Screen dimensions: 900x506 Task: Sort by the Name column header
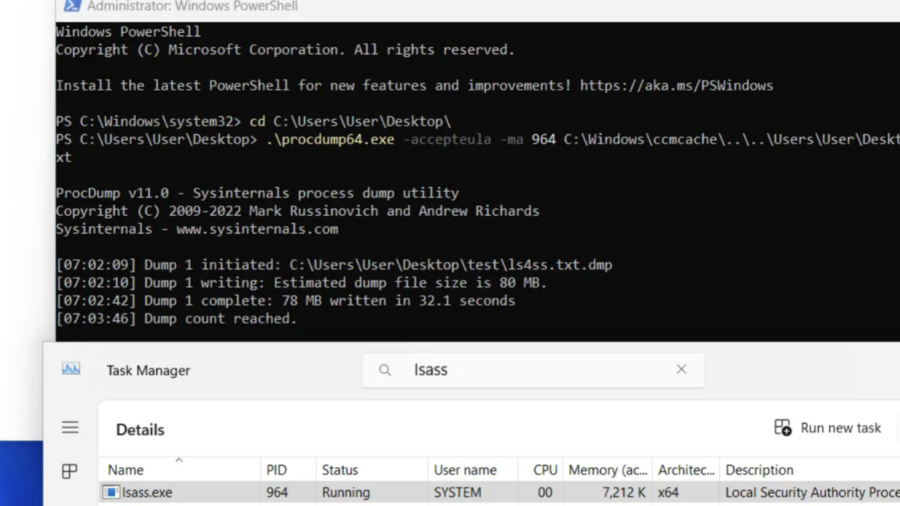tap(179, 470)
